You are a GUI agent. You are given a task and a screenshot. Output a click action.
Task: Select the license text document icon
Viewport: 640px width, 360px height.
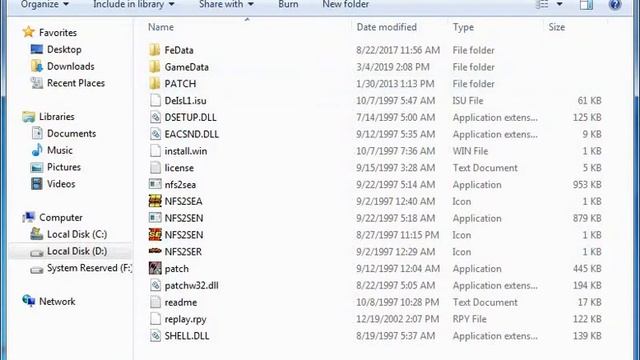point(155,168)
